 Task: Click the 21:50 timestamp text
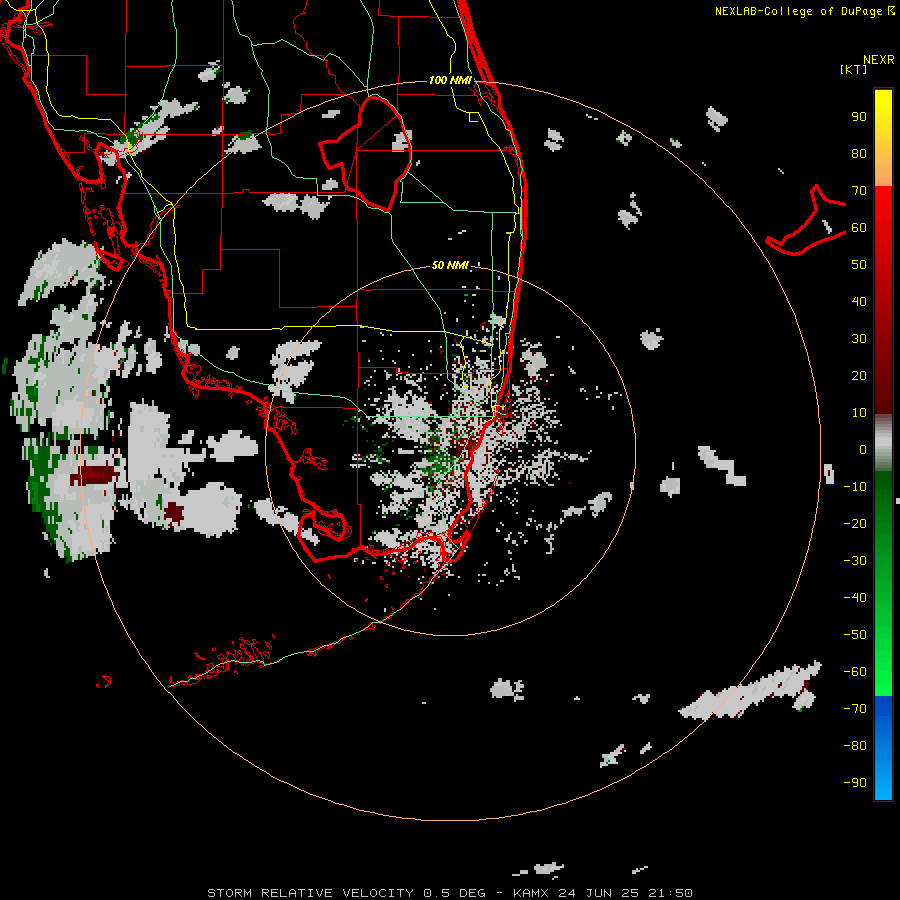point(670,893)
